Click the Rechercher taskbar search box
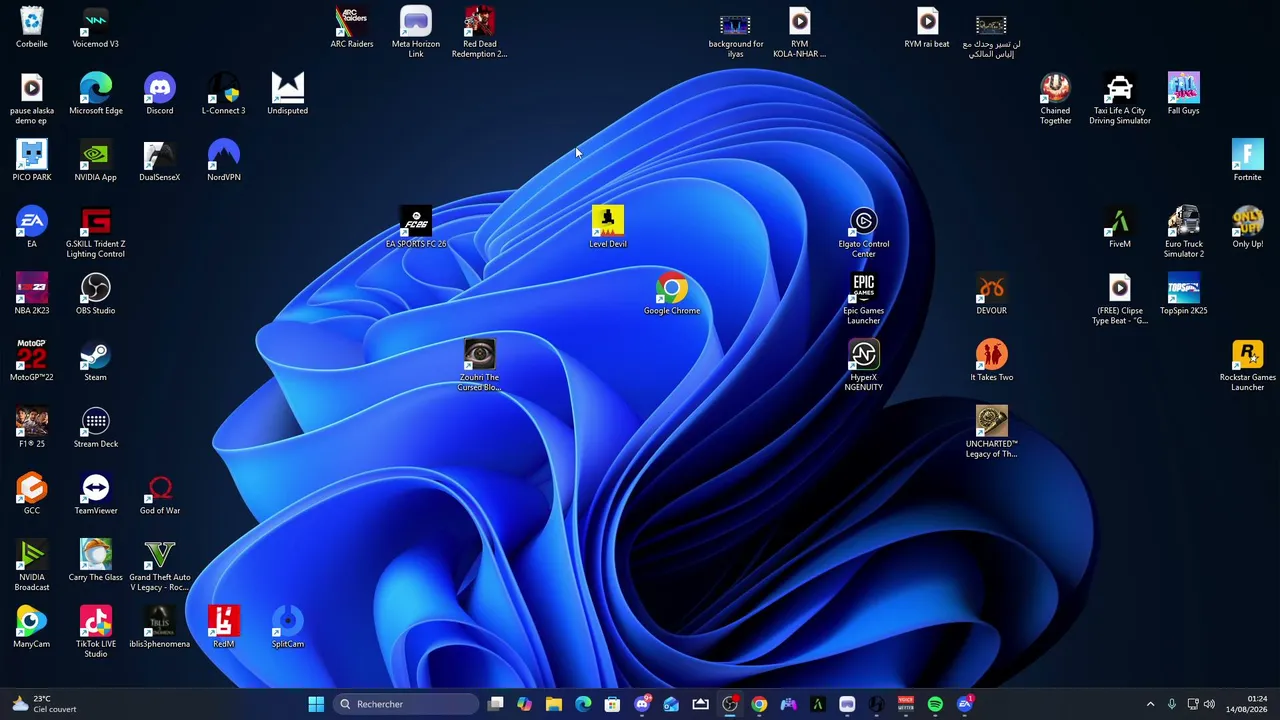The image size is (1280, 720). 408,704
